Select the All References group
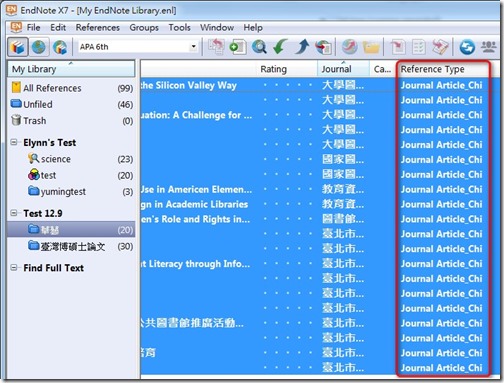This screenshot has width=504, height=383. coord(72,88)
